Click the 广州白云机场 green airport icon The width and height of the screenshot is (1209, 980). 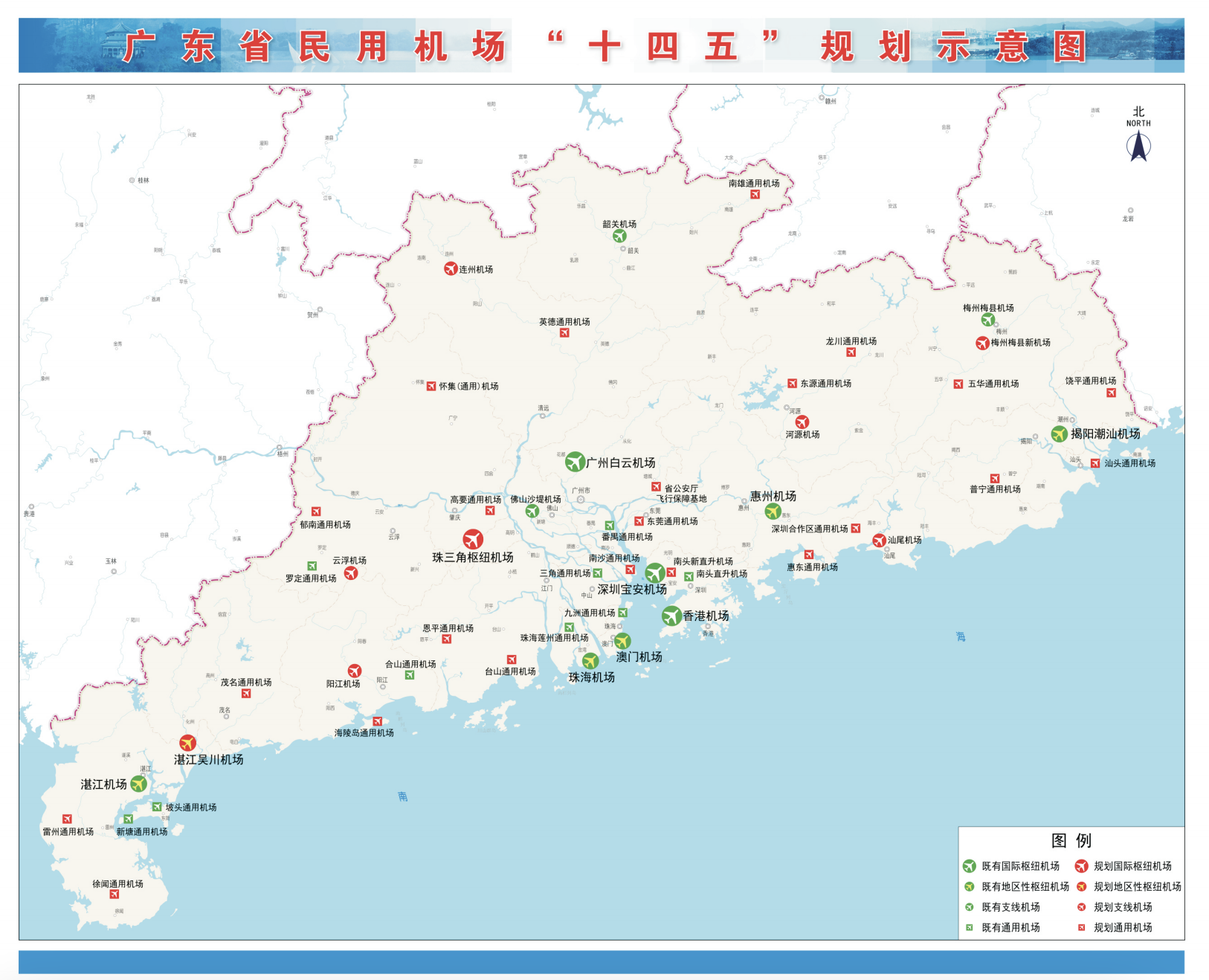574,462
